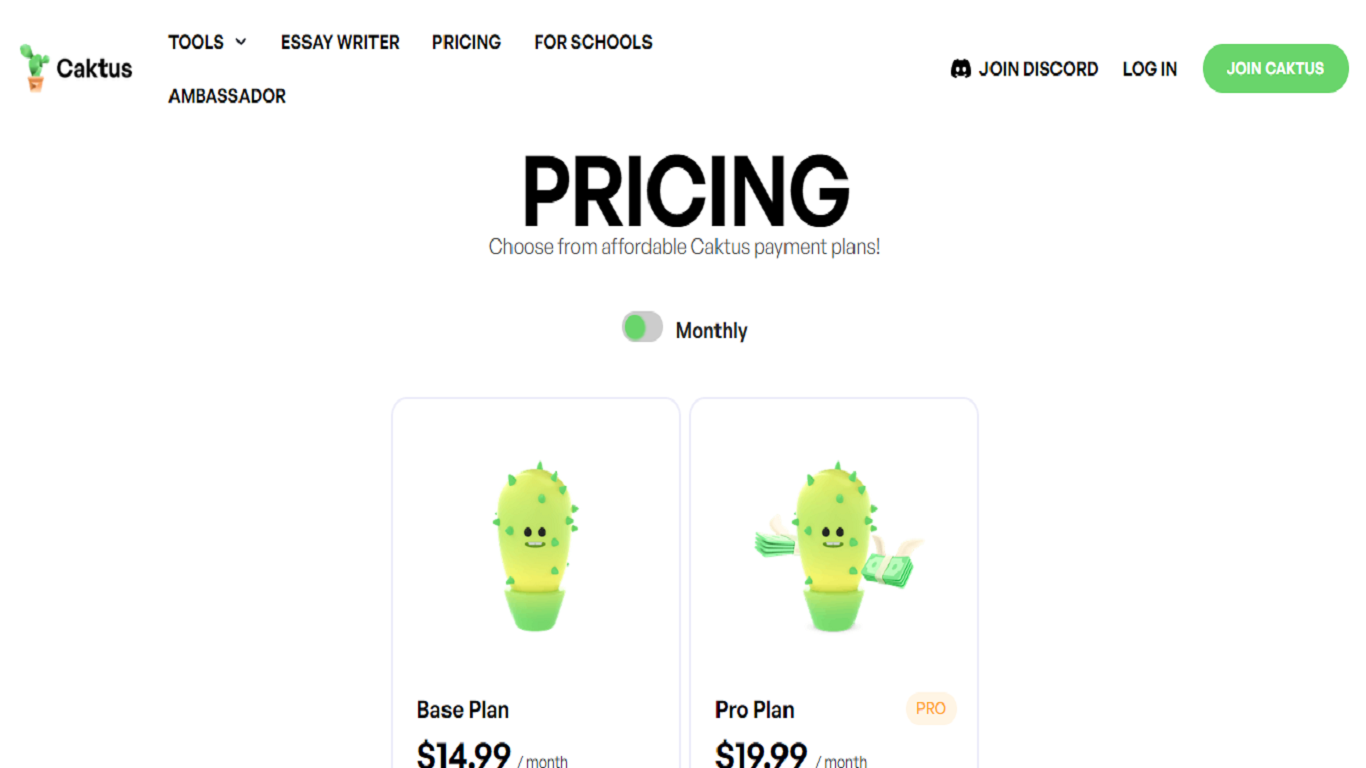This screenshot has height=768, width=1366.
Task: Toggle the Monthly billing switch
Action: (x=642, y=327)
